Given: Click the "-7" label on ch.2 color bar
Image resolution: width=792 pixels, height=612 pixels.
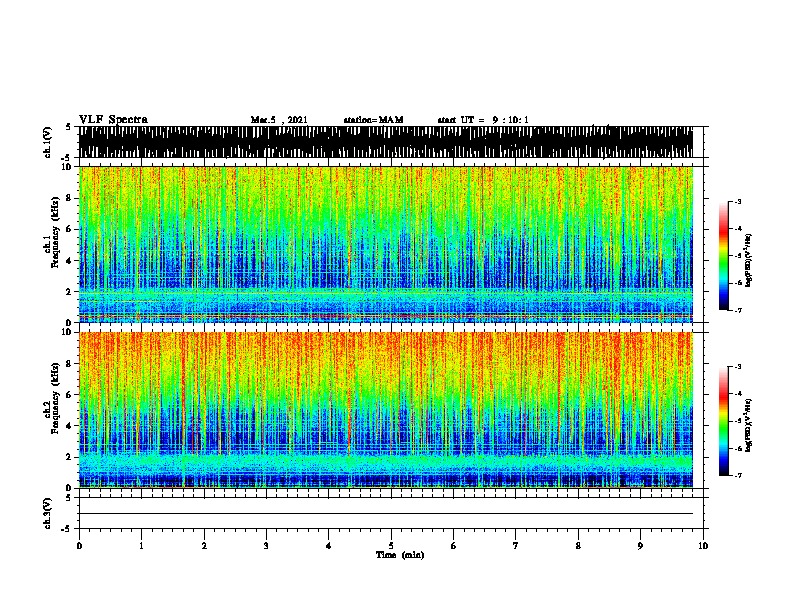Looking at the screenshot, I should [738, 476].
